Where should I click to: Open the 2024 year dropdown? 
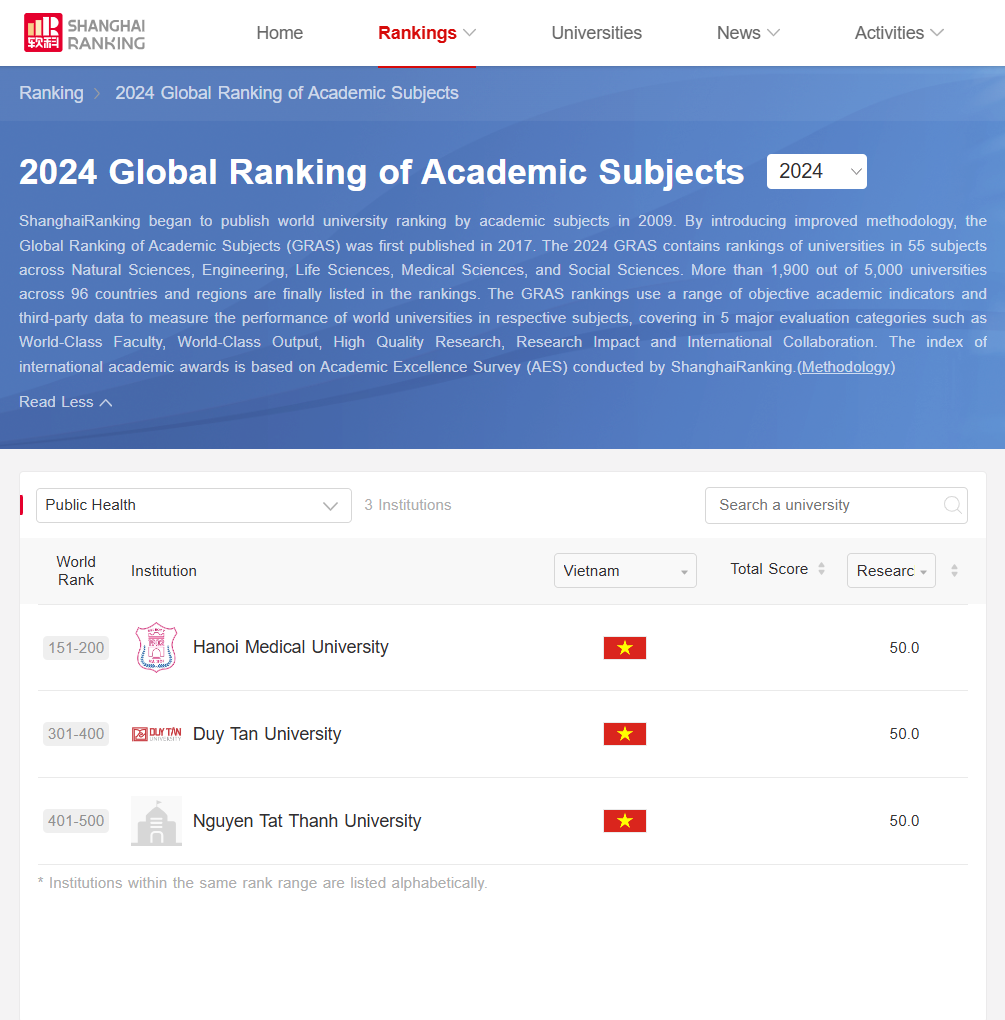click(816, 172)
